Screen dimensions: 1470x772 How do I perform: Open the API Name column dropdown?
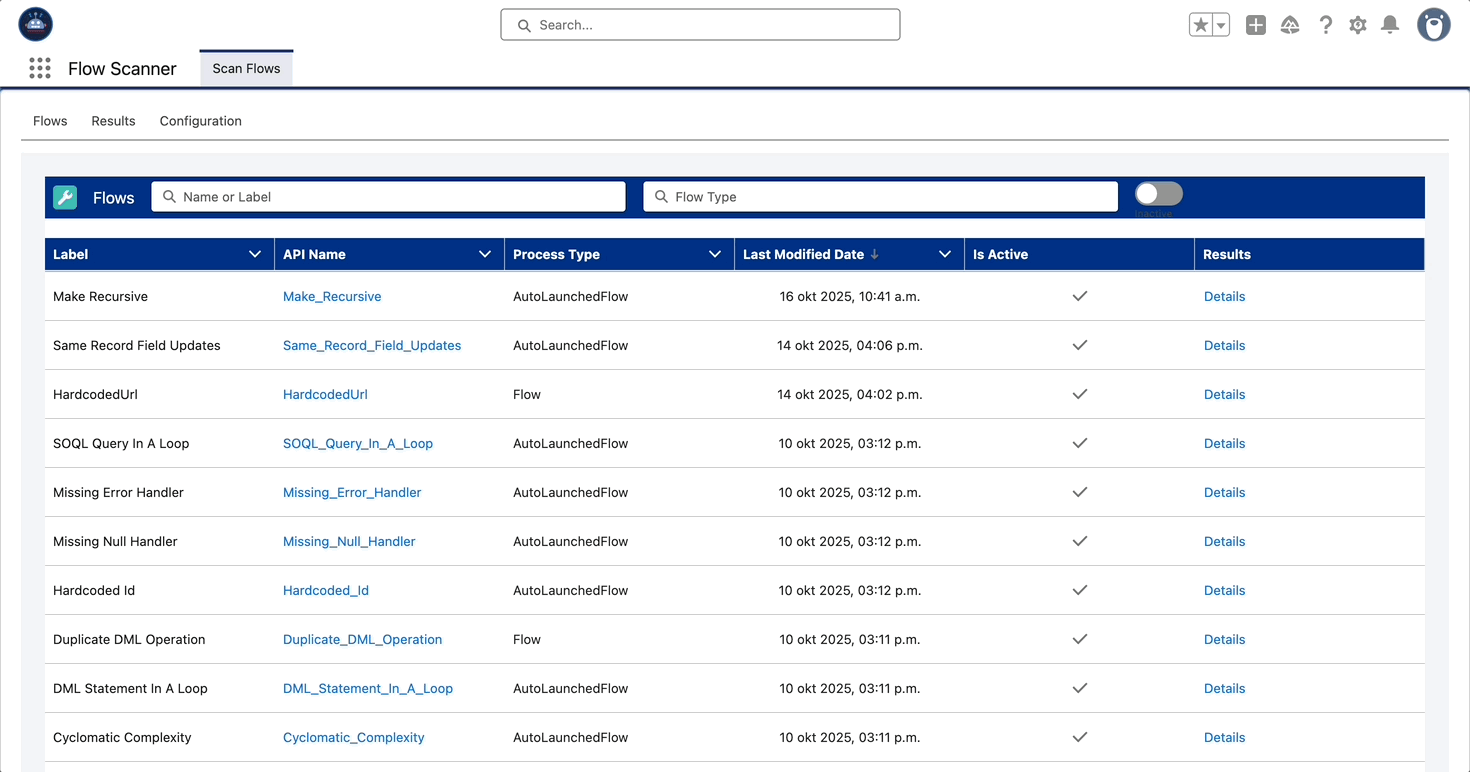[x=485, y=255]
